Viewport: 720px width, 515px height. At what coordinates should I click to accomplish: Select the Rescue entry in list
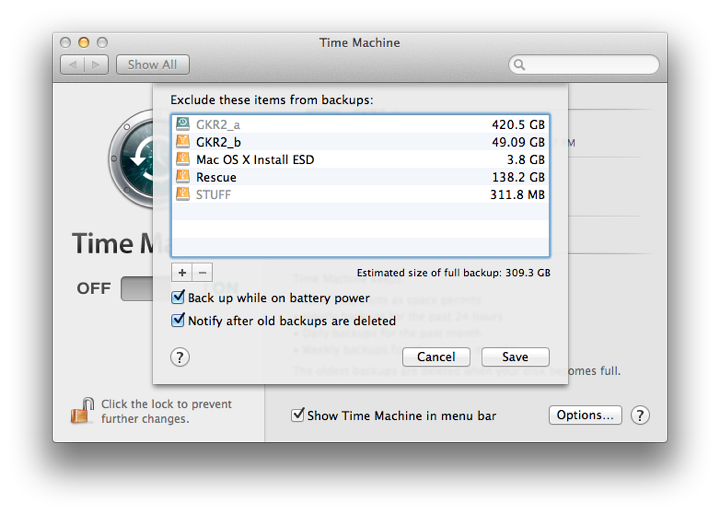point(216,177)
